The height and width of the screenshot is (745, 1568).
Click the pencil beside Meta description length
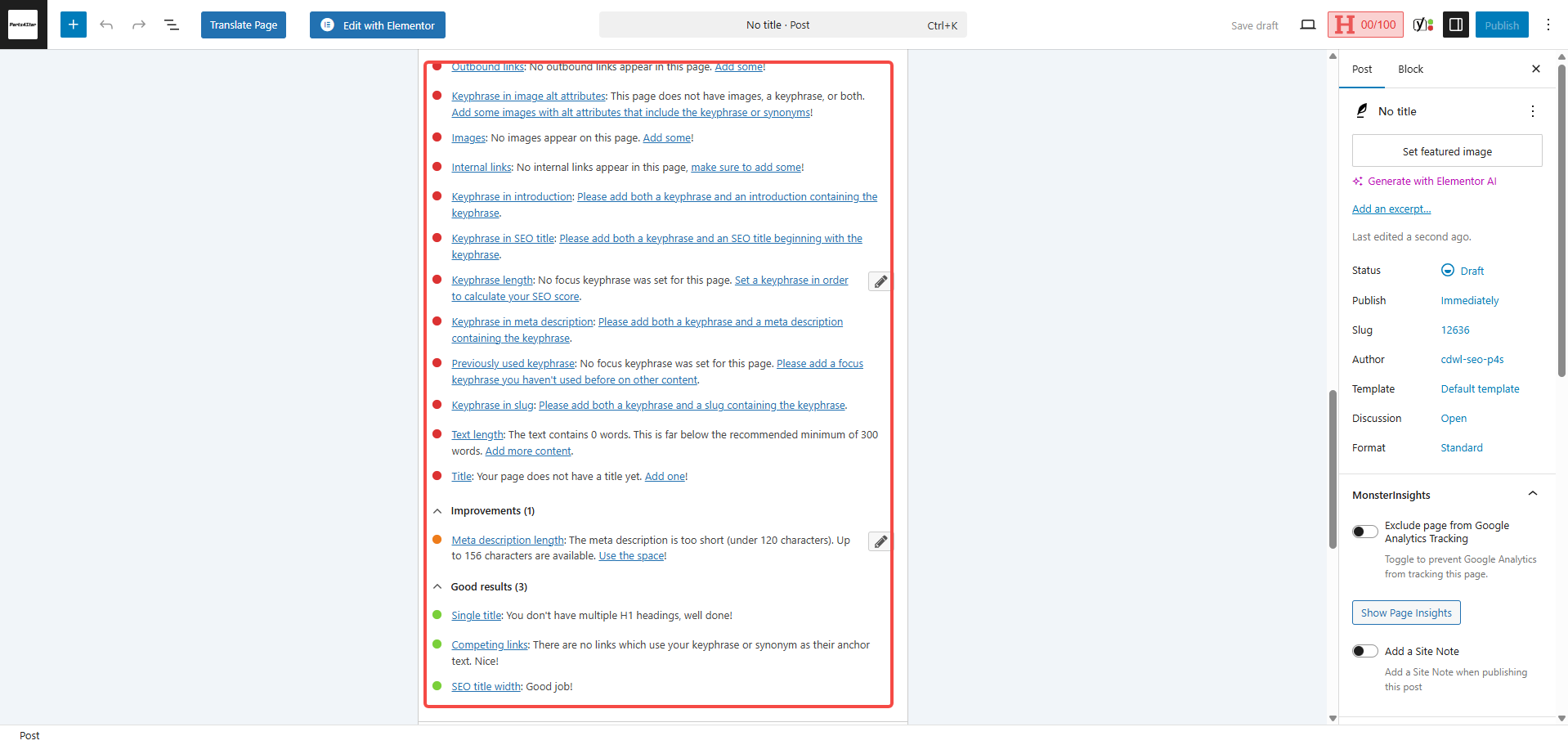pyautogui.click(x=879, y=541)
